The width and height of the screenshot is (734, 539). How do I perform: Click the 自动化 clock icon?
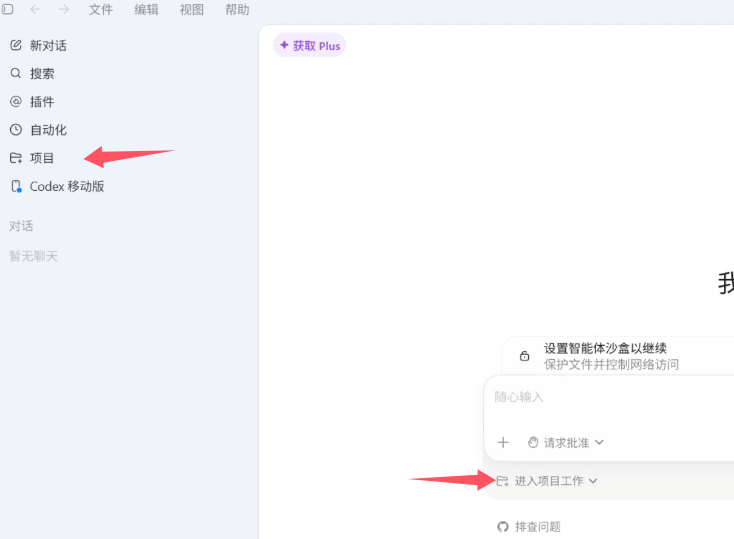point(16,130)
